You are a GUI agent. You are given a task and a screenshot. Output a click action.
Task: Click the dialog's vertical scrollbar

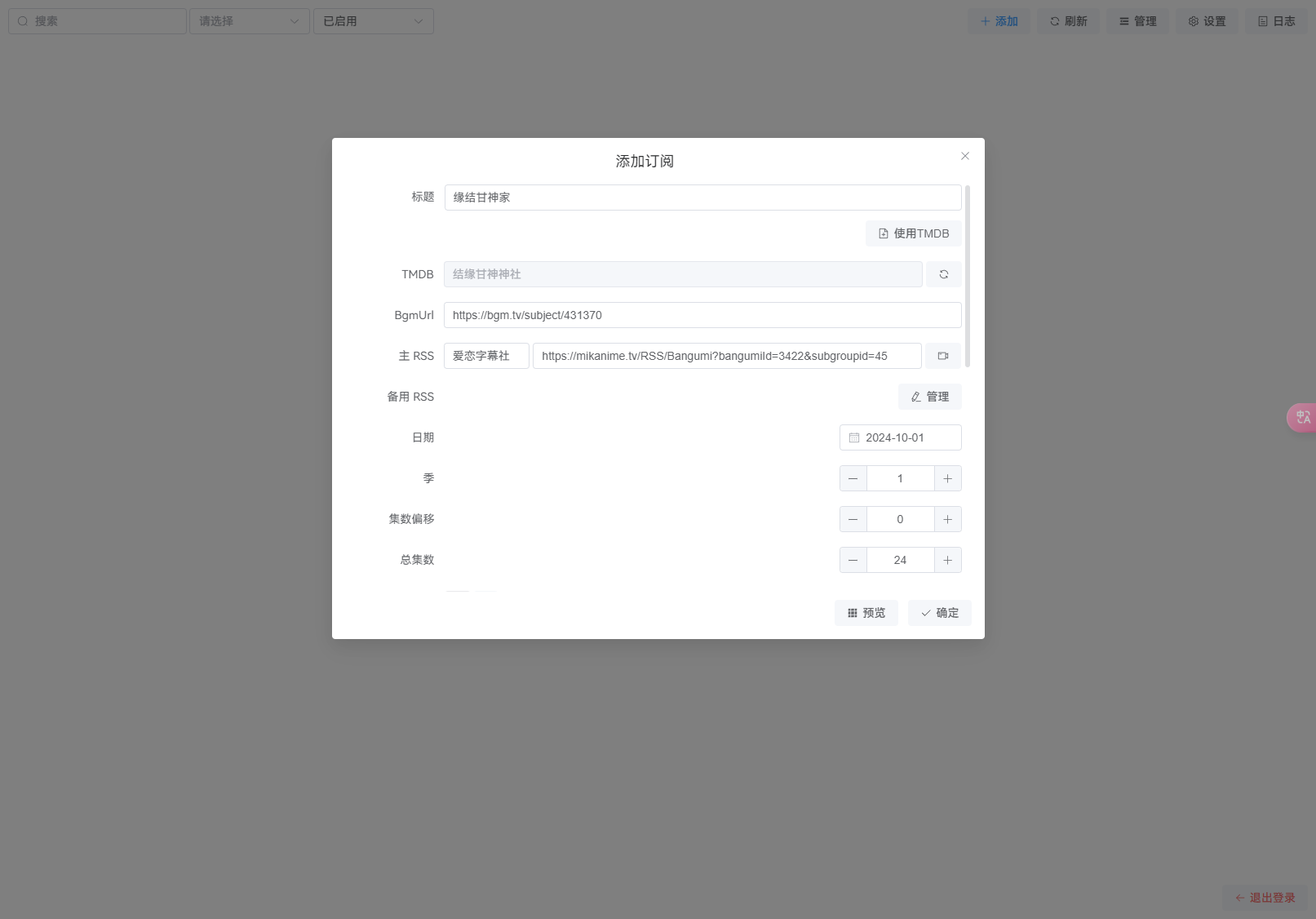click(968, 277)
